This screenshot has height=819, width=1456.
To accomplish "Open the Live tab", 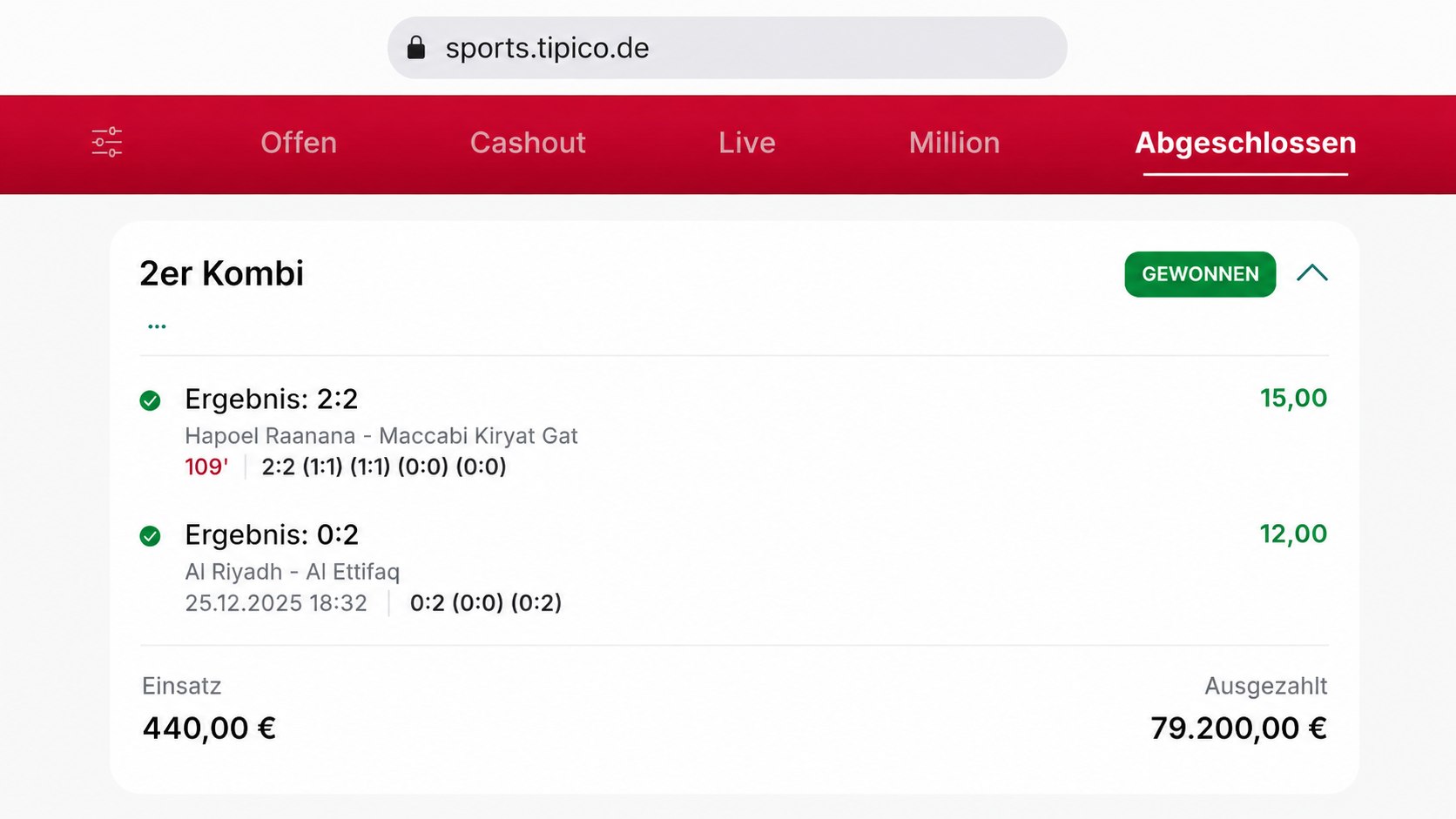I will (x=747, y=143).
